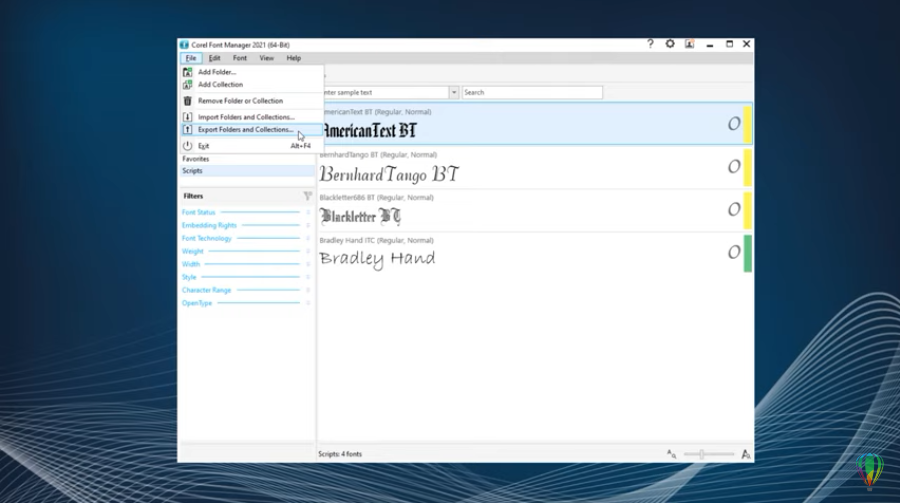The image size is (900, 503).
Task: Choose Export Folders and Collections...
Action: coord(251,130)
